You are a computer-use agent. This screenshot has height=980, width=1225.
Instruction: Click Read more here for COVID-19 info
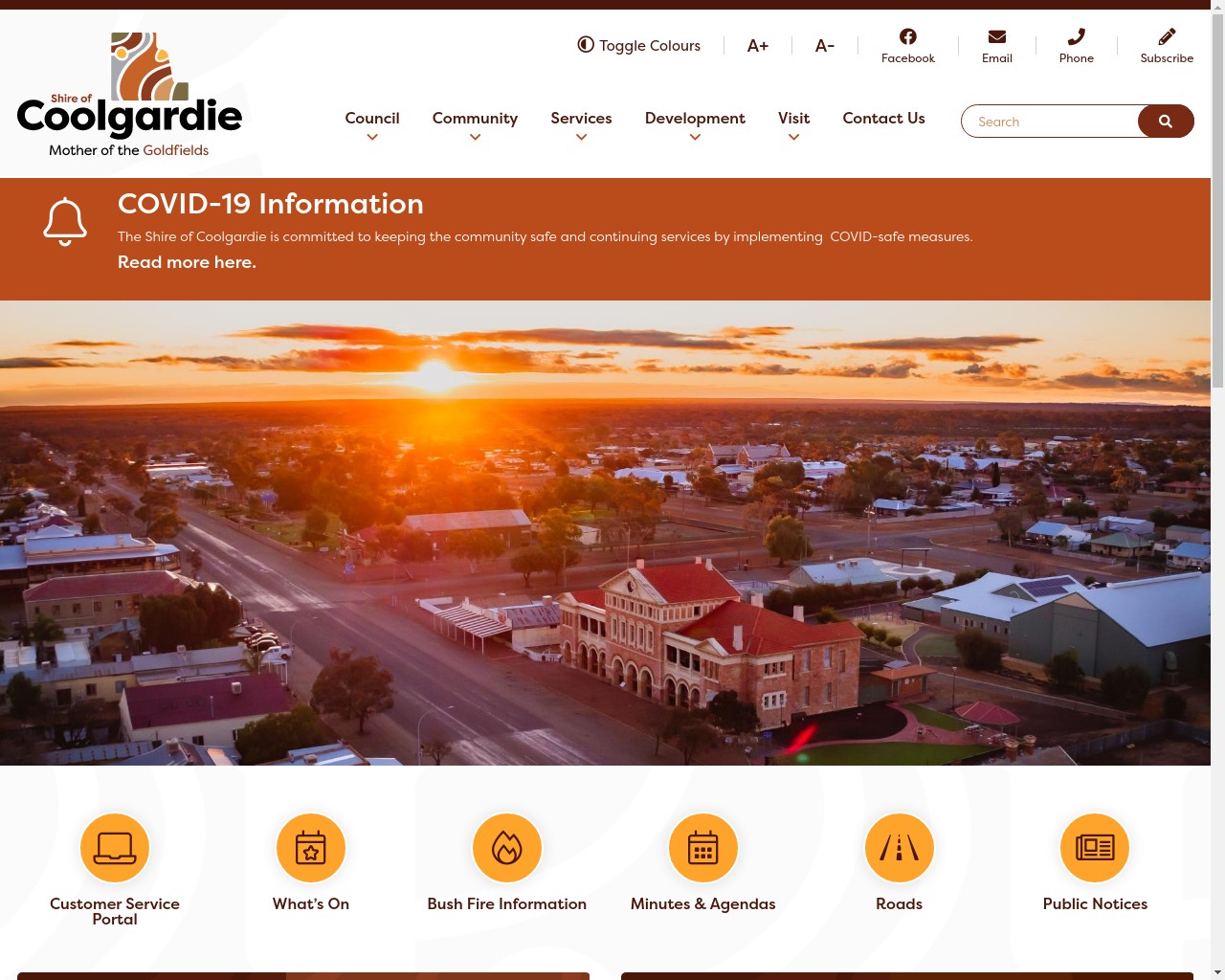pos(187,262)
